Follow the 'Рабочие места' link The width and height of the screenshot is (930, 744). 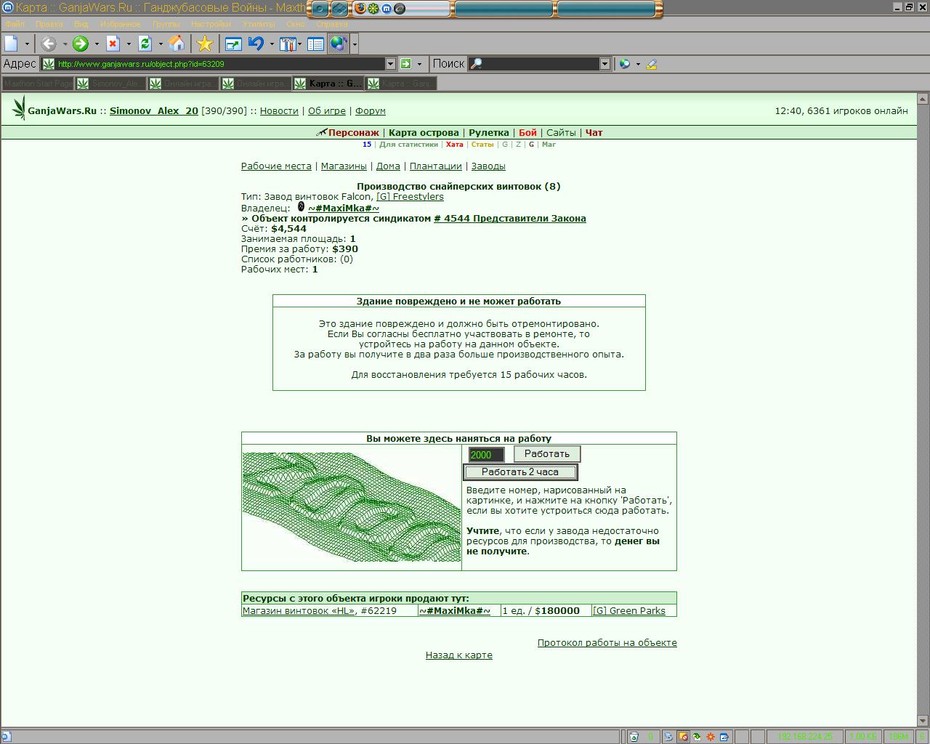click(276, 166)
